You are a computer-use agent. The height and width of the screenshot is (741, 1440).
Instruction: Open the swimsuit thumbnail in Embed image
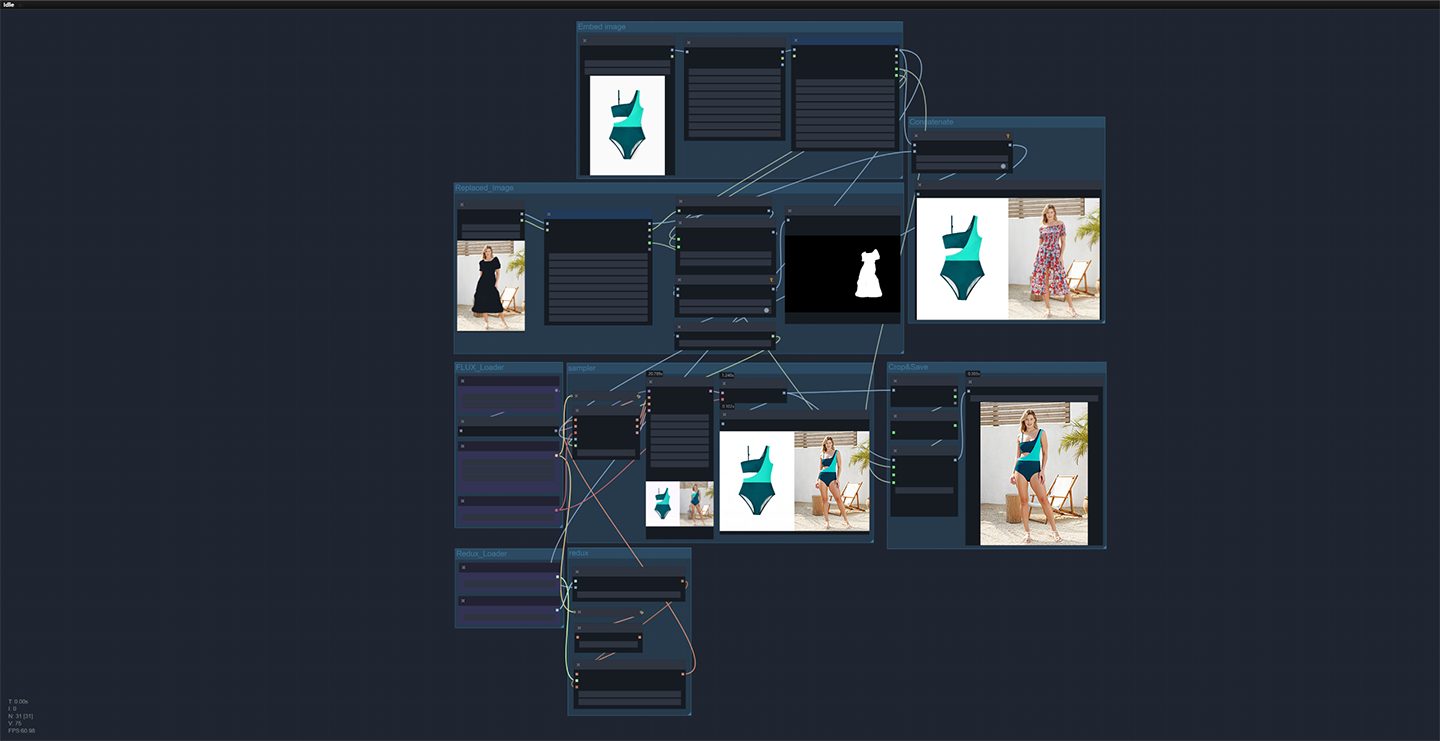tap(627, 125)
